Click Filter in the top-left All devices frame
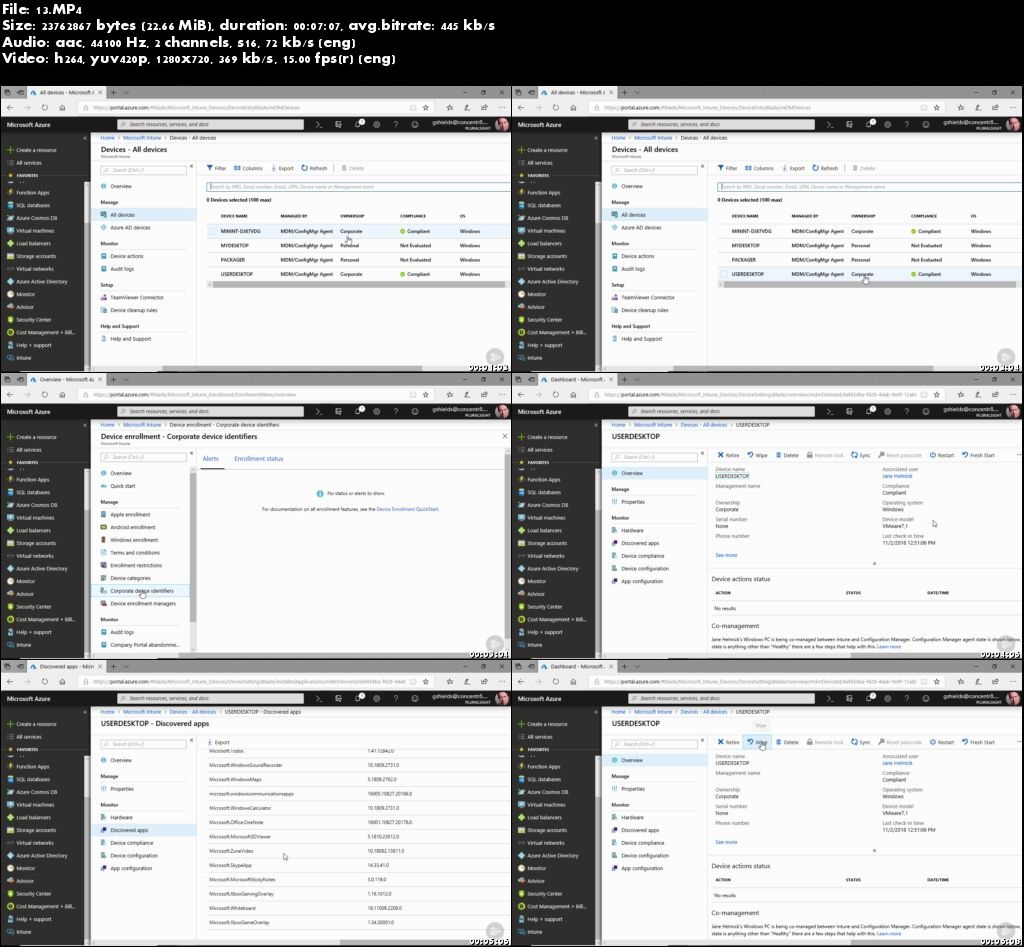The height and width of the screenshot is (947, 1024). click(216, 168)
